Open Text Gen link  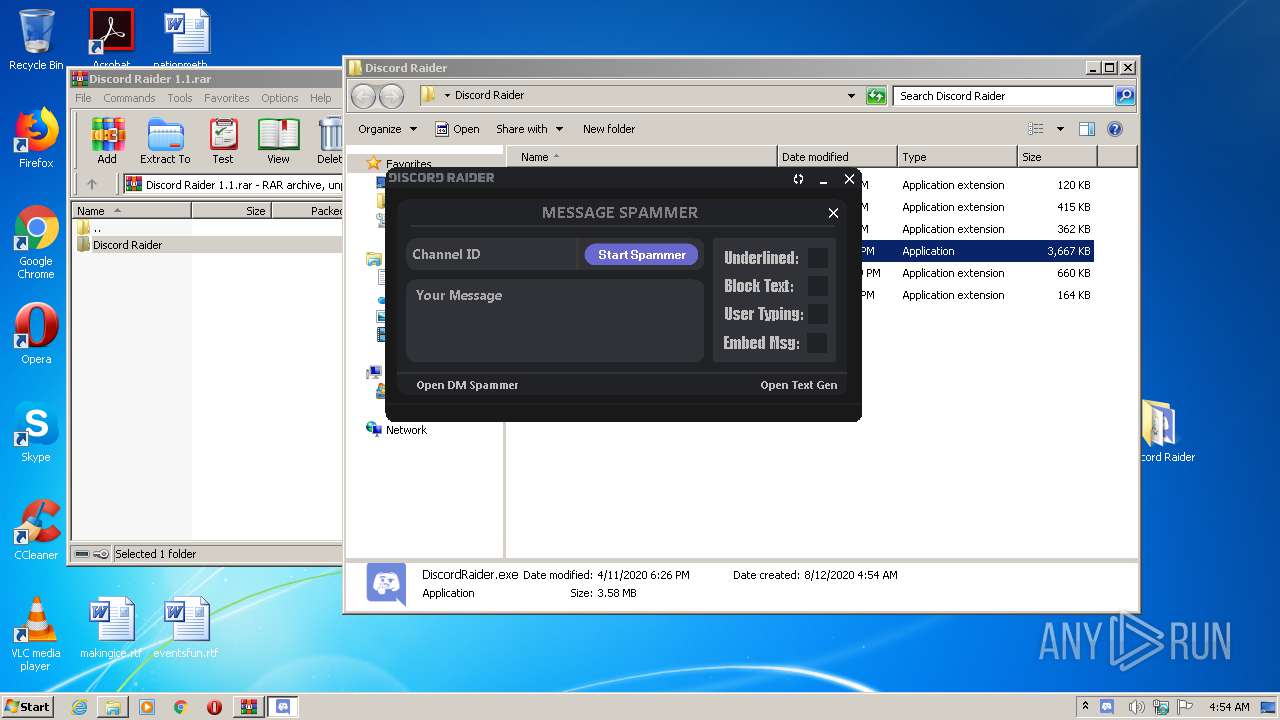(x=799, y=385)
